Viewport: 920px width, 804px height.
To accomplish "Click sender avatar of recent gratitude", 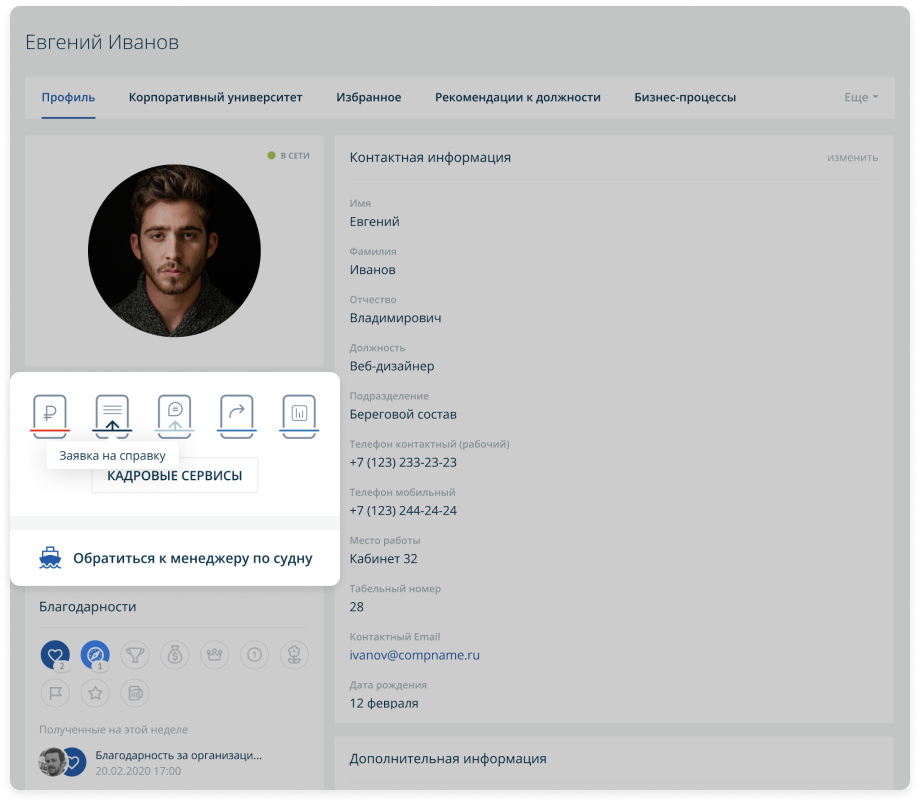I will click(x=53, y=762).
